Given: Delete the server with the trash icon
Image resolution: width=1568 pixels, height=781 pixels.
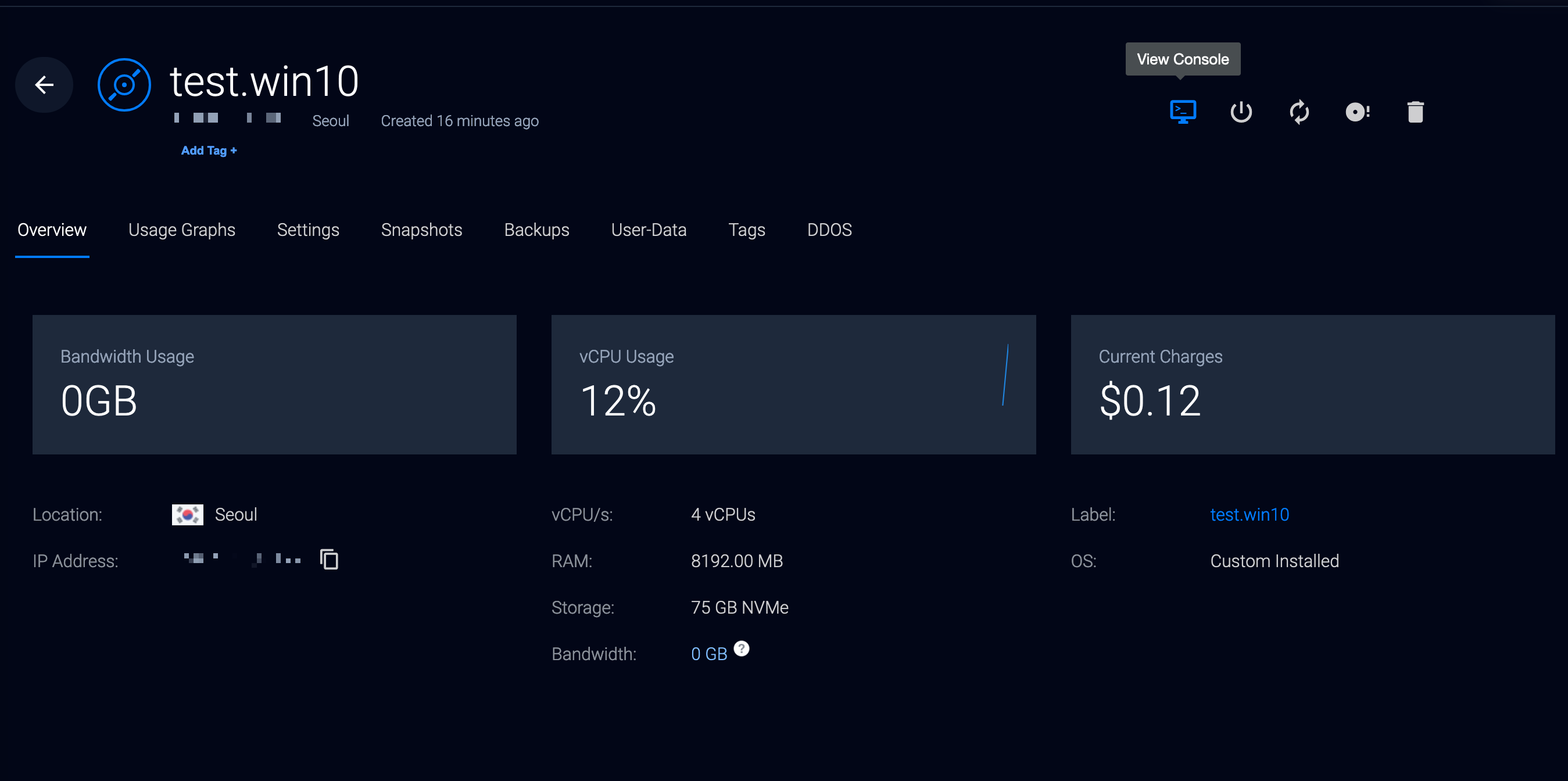Looking at the screenshot, I should [1415, 112].
